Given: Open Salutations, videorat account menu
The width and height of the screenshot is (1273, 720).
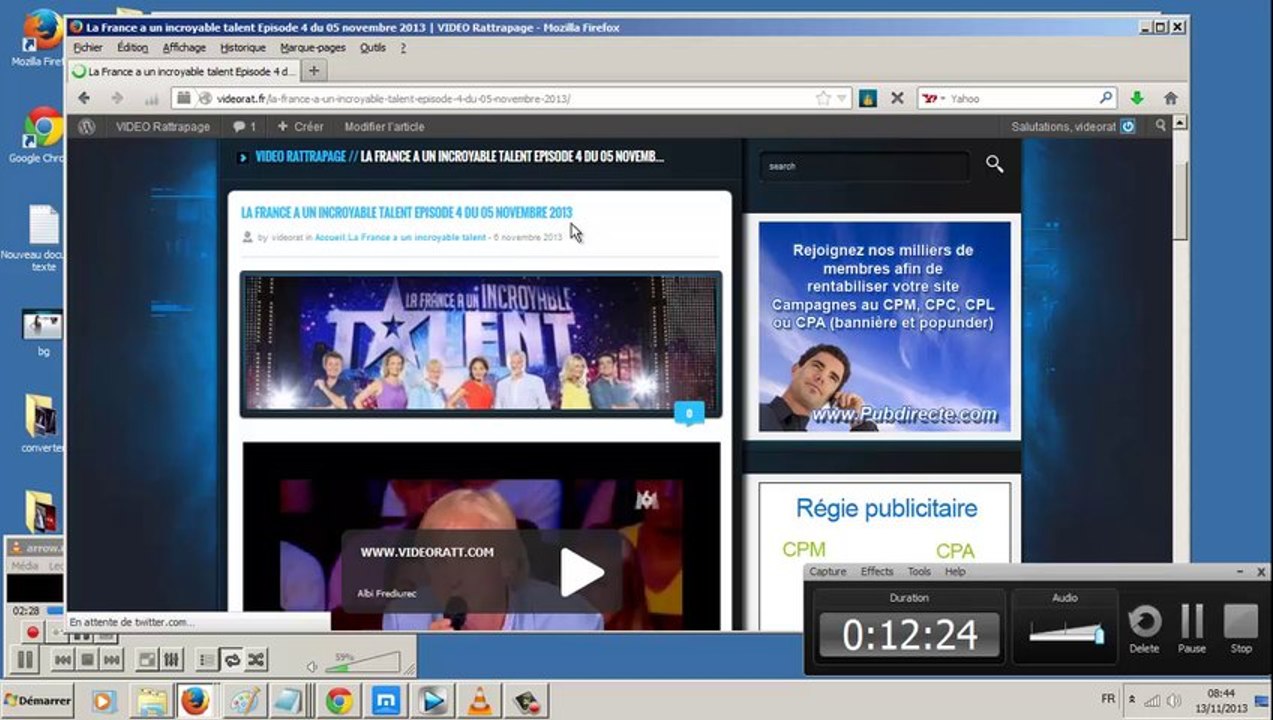Looking at the screenshot, I should coord(1073,127).
